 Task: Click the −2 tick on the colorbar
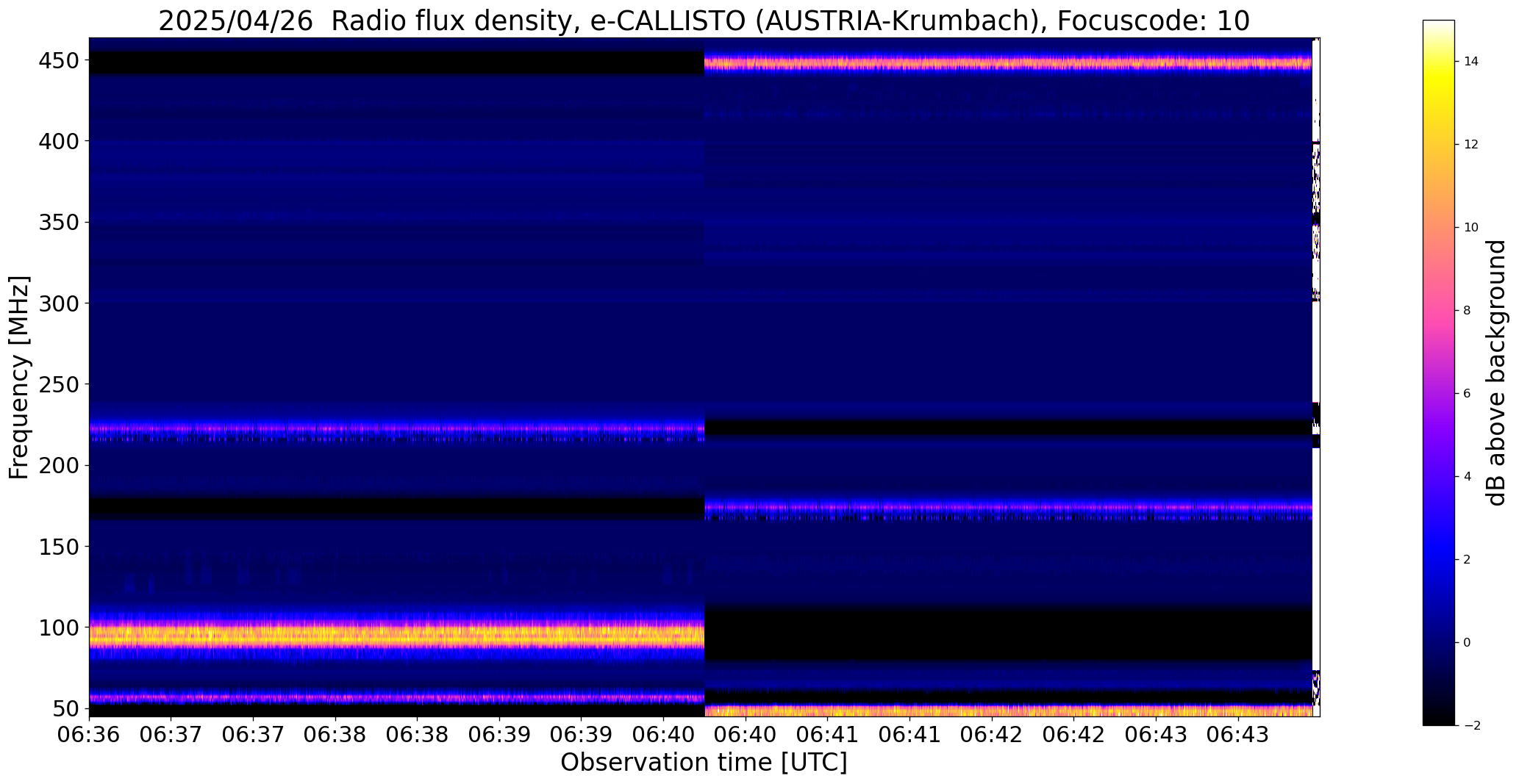(x=1471, y=726)
